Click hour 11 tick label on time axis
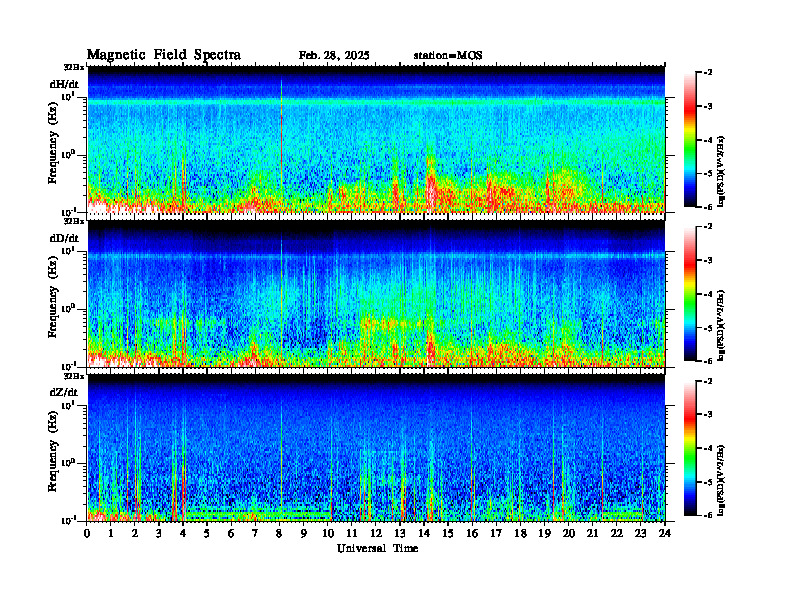This screenshot has height=612, width=792. 352,533
